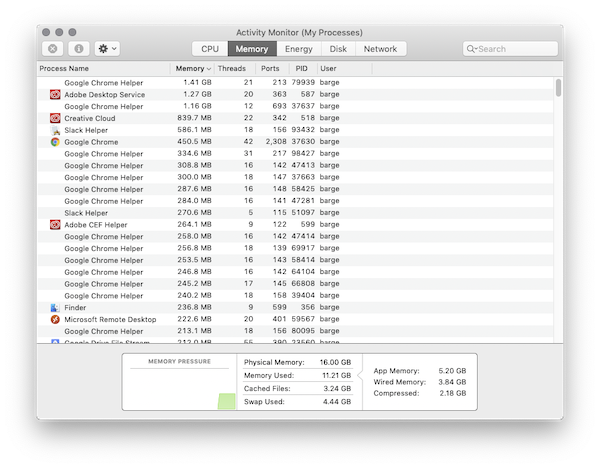Select the Google Chrome 450.5 MB row
The height and width of the screenshot is (468, 600).
point(295,142)
